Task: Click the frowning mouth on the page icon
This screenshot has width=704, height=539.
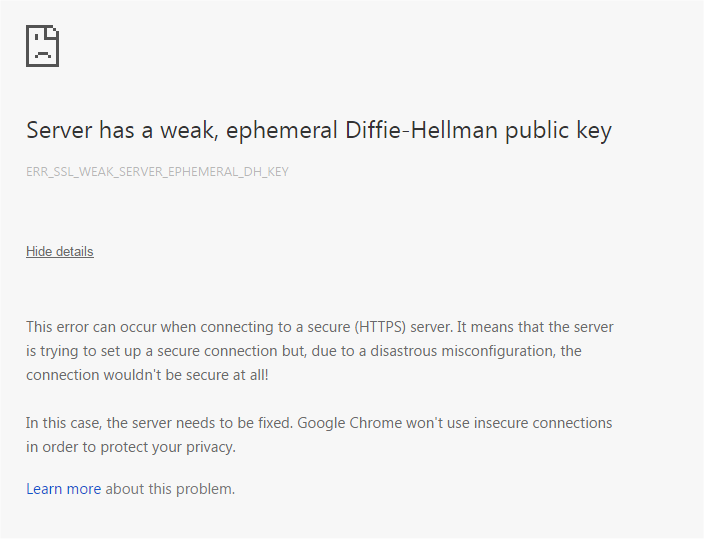Action: [x=43, y=54]
